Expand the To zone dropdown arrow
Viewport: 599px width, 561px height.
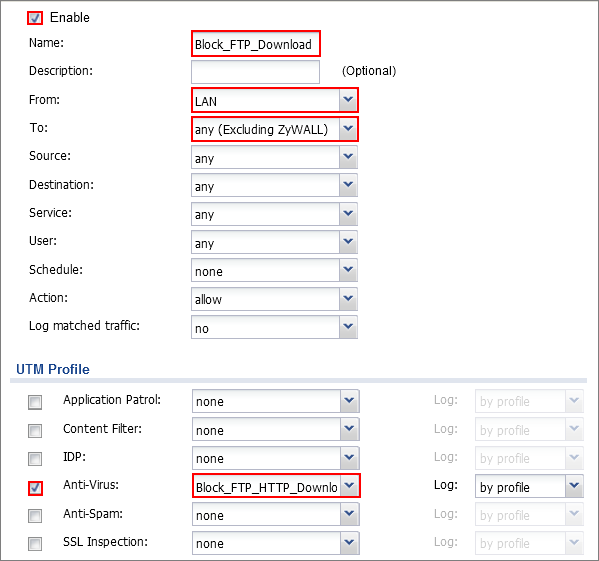[348, 129]
